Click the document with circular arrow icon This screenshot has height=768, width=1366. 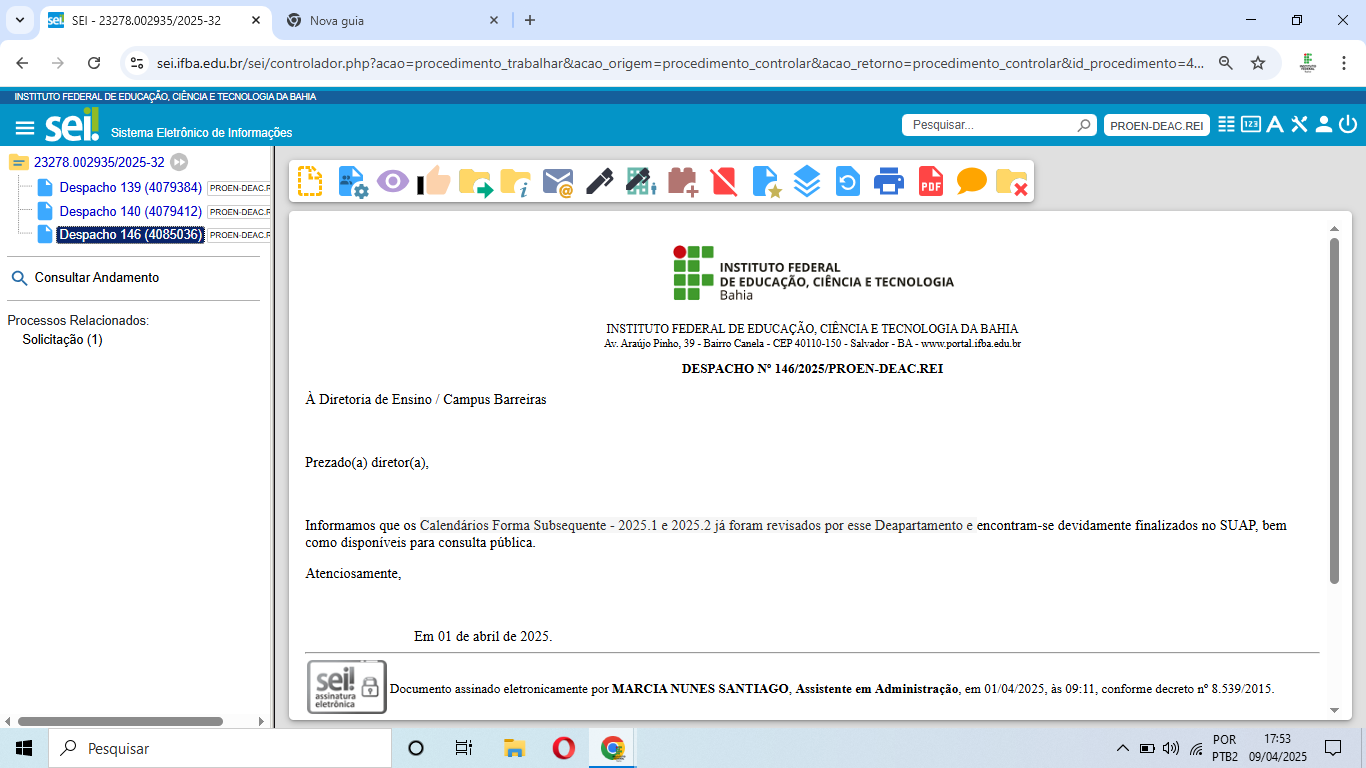[x=847, y=182]
